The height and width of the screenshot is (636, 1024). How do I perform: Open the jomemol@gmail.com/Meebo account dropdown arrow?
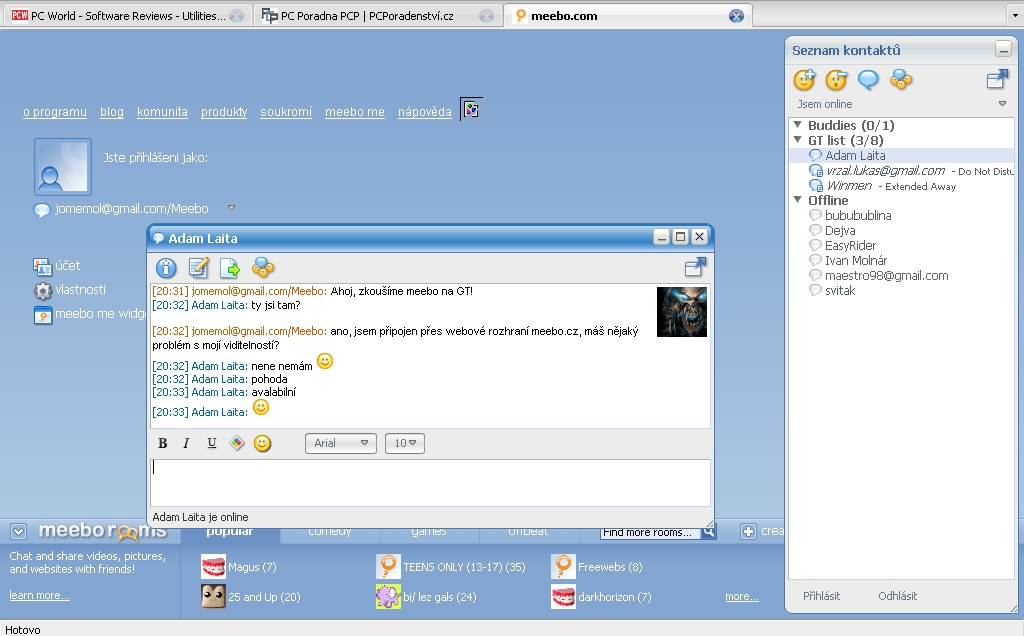(x=231, y=208)
